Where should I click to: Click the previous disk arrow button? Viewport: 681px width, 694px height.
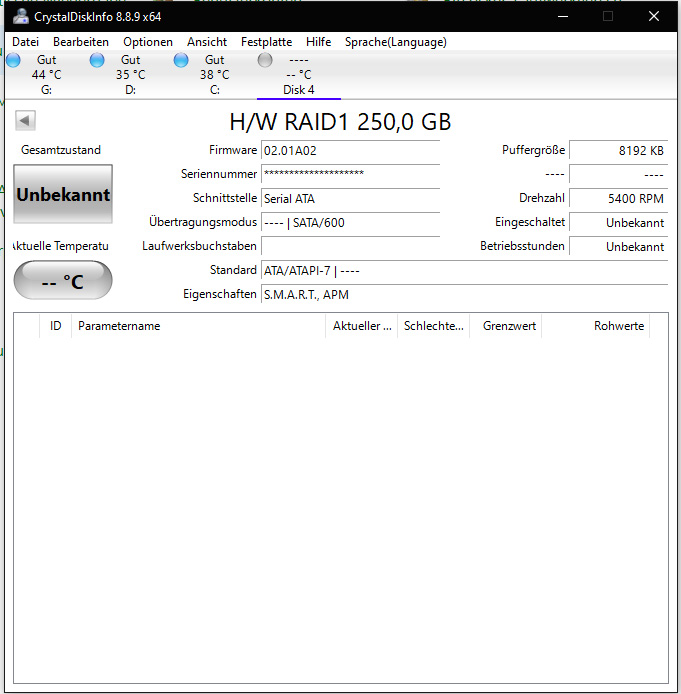[25, 120]
